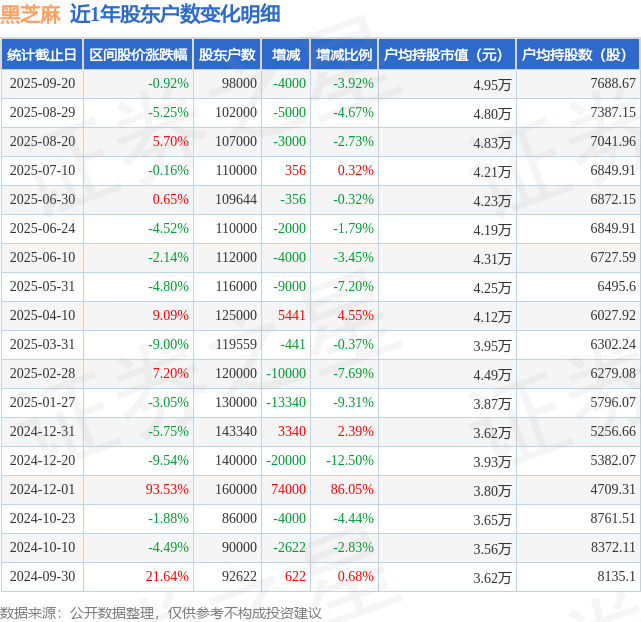Viewport: 641px width, 622px height.
Task: Select the 区间股价涨跌幅 column header
Action: click(x=137, y=55)
